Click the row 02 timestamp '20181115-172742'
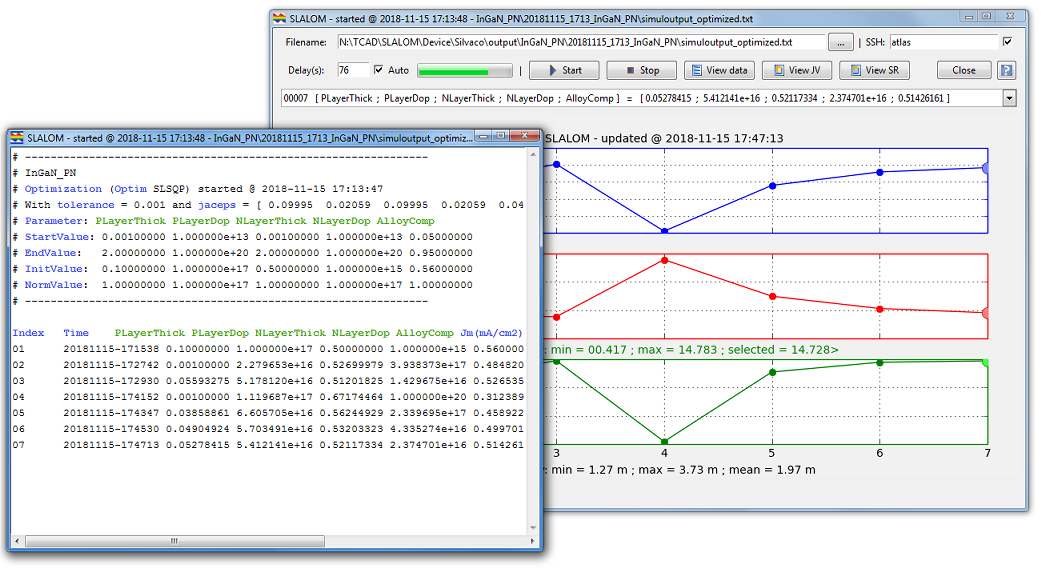Screen dimensions: 1041x569 pos(111,365)
